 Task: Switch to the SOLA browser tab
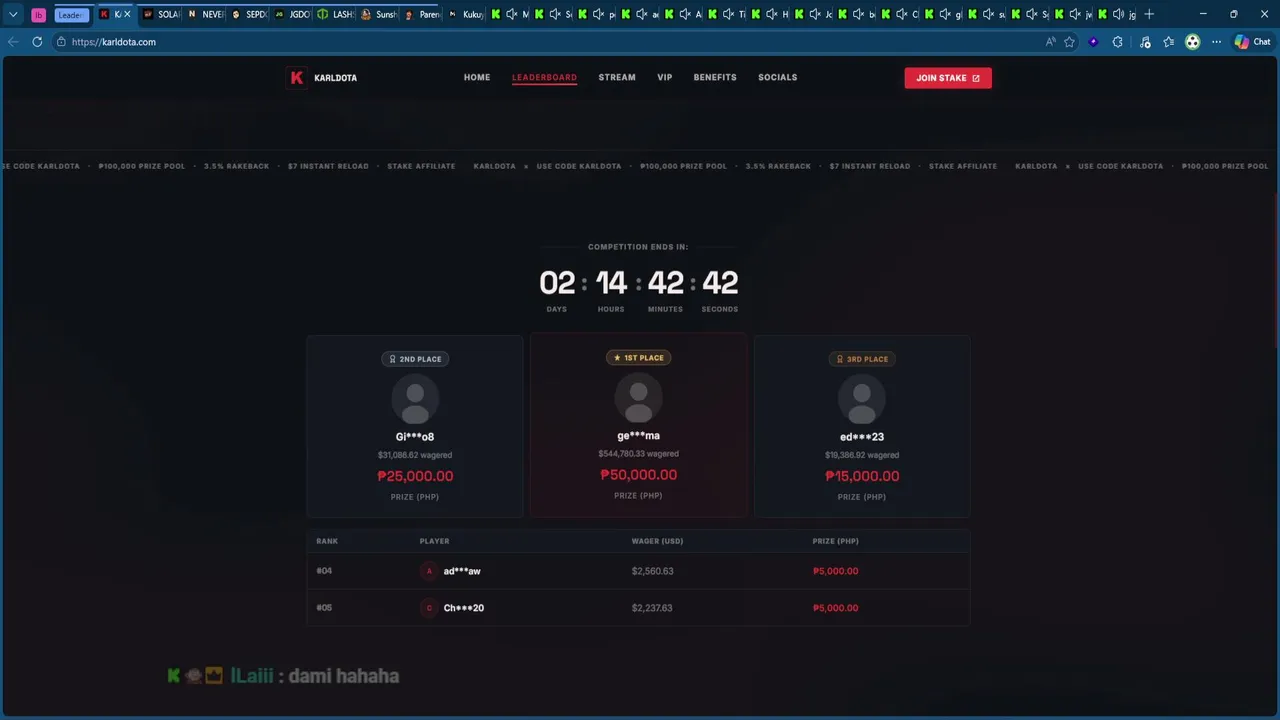click(x=161, y=14)
